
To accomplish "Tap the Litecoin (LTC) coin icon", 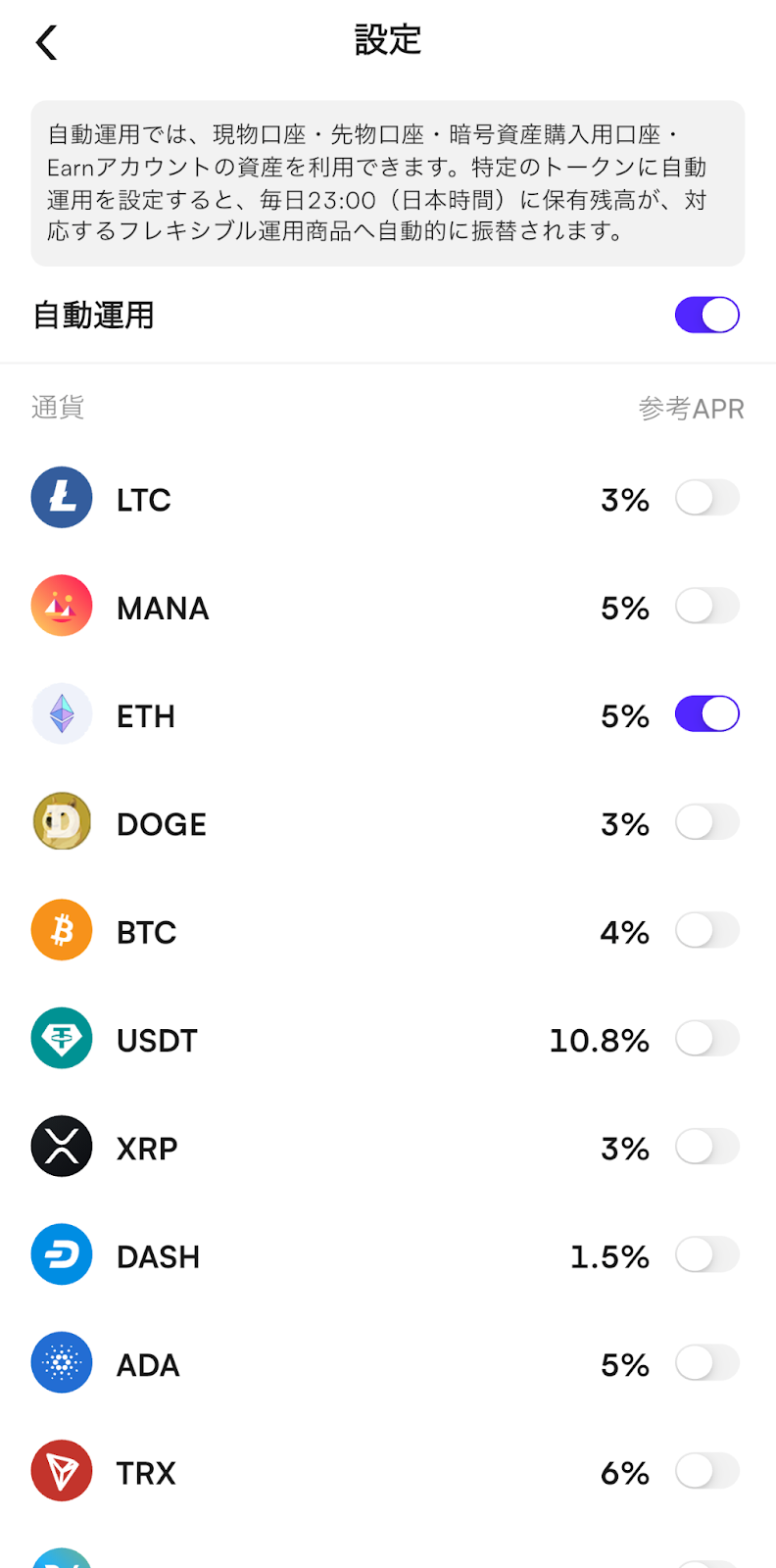I will pos(62,498).
